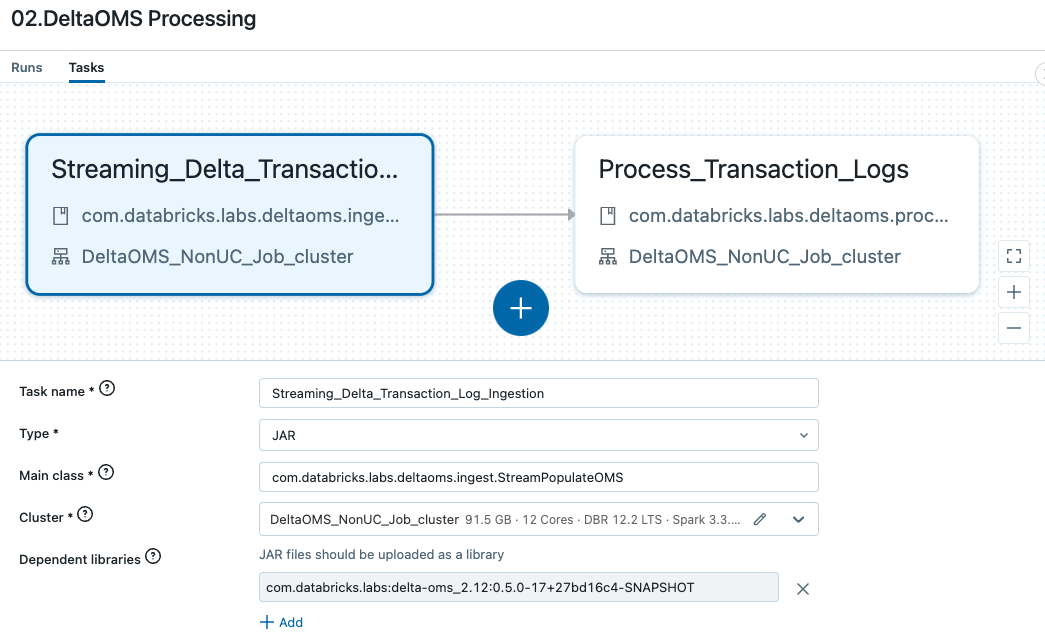Zoom out on the task graph
This screenshot has width=1045, height=632.
tap(1014, 328)
